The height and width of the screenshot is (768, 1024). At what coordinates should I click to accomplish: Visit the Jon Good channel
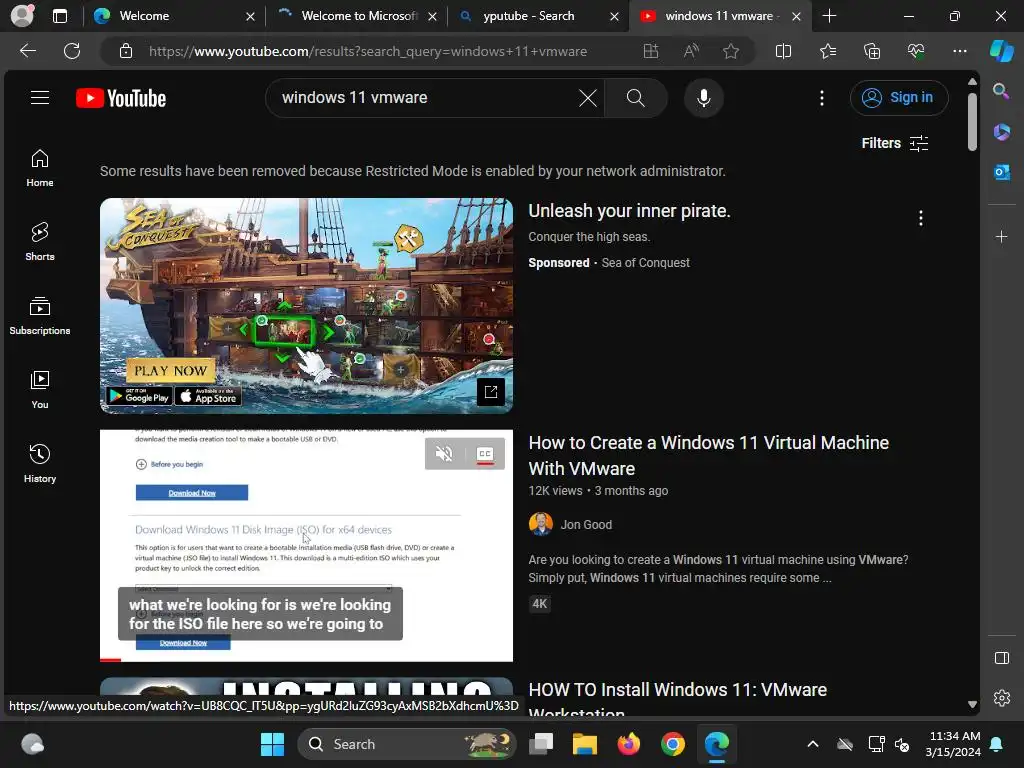[586, 524]
